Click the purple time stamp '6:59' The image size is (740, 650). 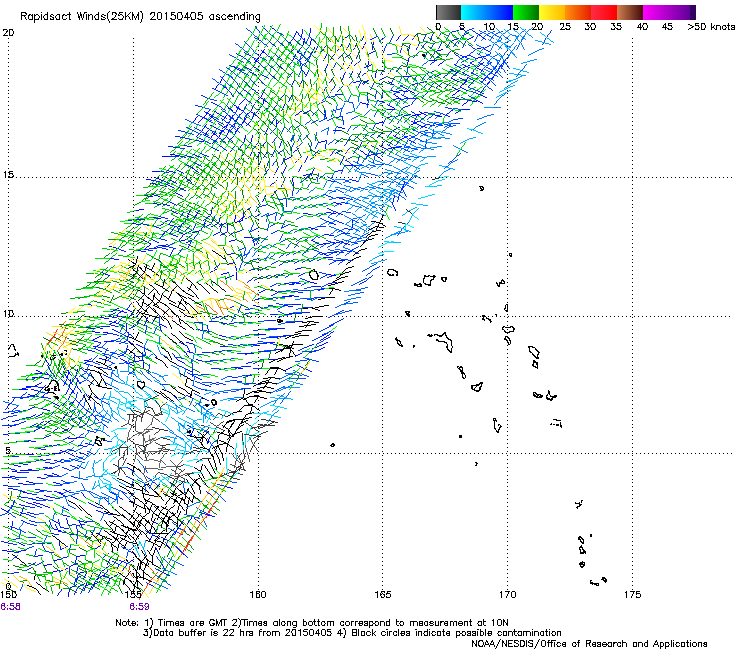(x=139, y=607)
